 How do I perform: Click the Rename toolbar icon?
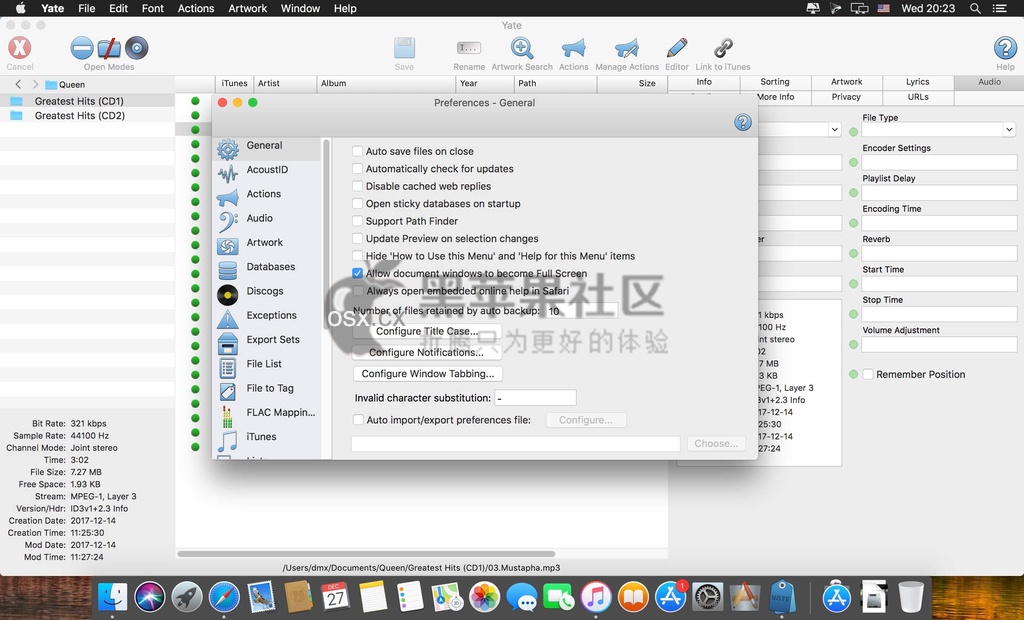(x=469, y=48)
